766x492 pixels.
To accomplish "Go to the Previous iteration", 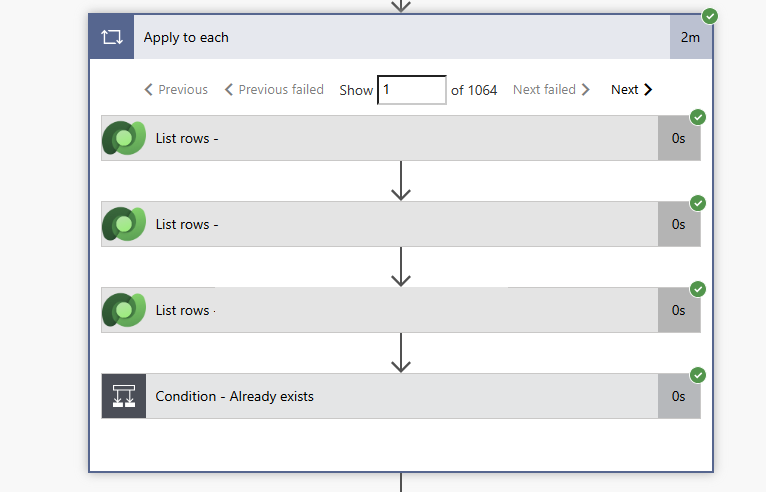I will pyautogui.click(x=176, y=90).
